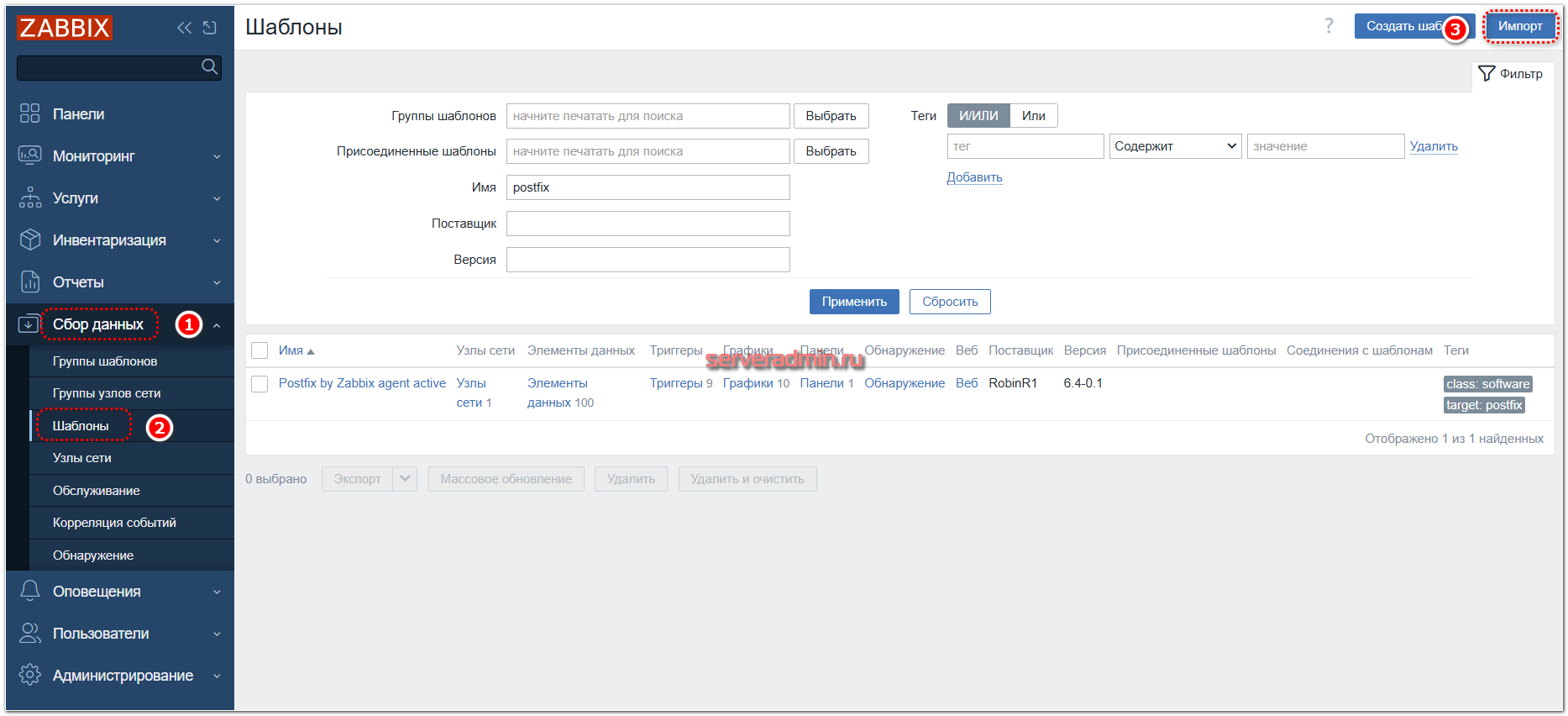Click the sidebar kiosk mode icon
This screenshot has width=1568, height=716.
click(210, 28)
